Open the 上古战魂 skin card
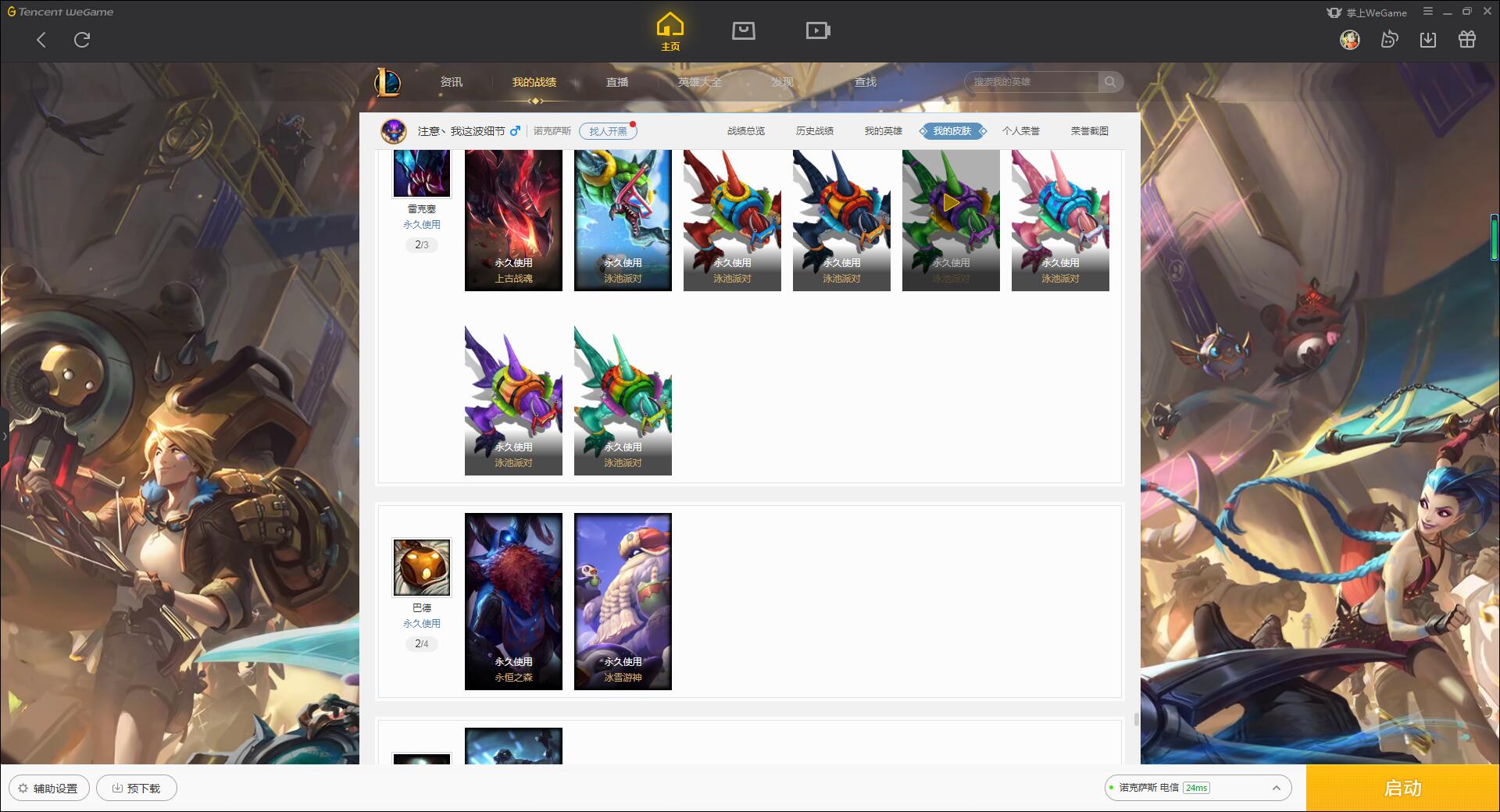The image size is (1500, 812). pyautogui.click(x=513, y=220)
